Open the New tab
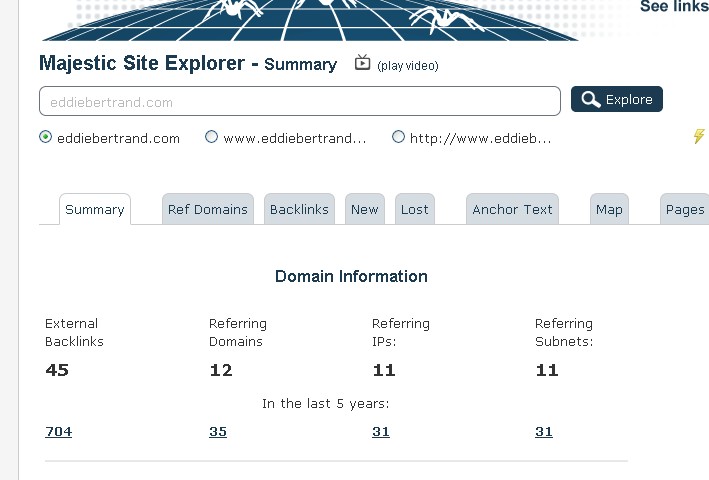 [x=365, y=209]
